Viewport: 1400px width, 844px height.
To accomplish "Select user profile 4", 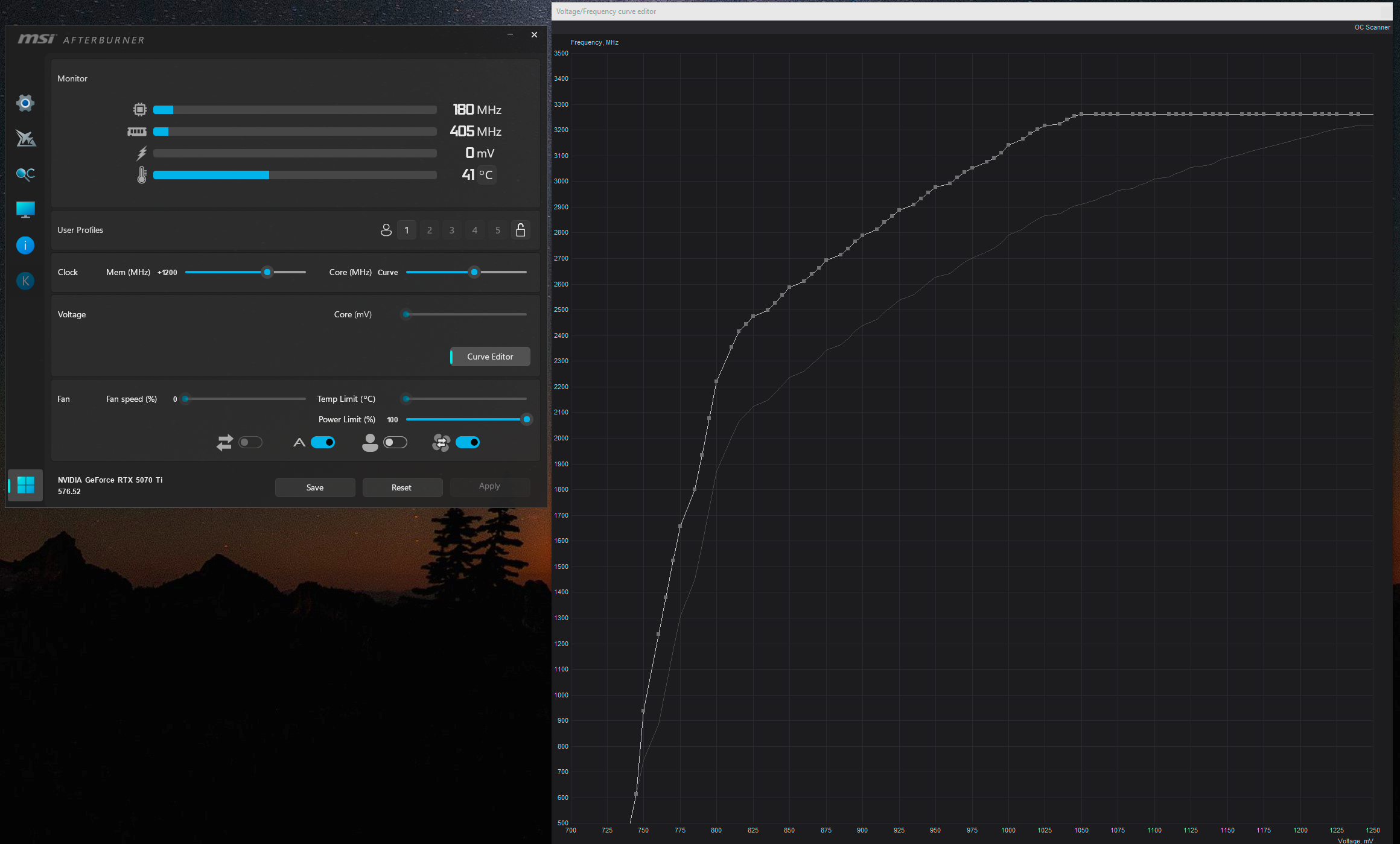I will (475, 230).
